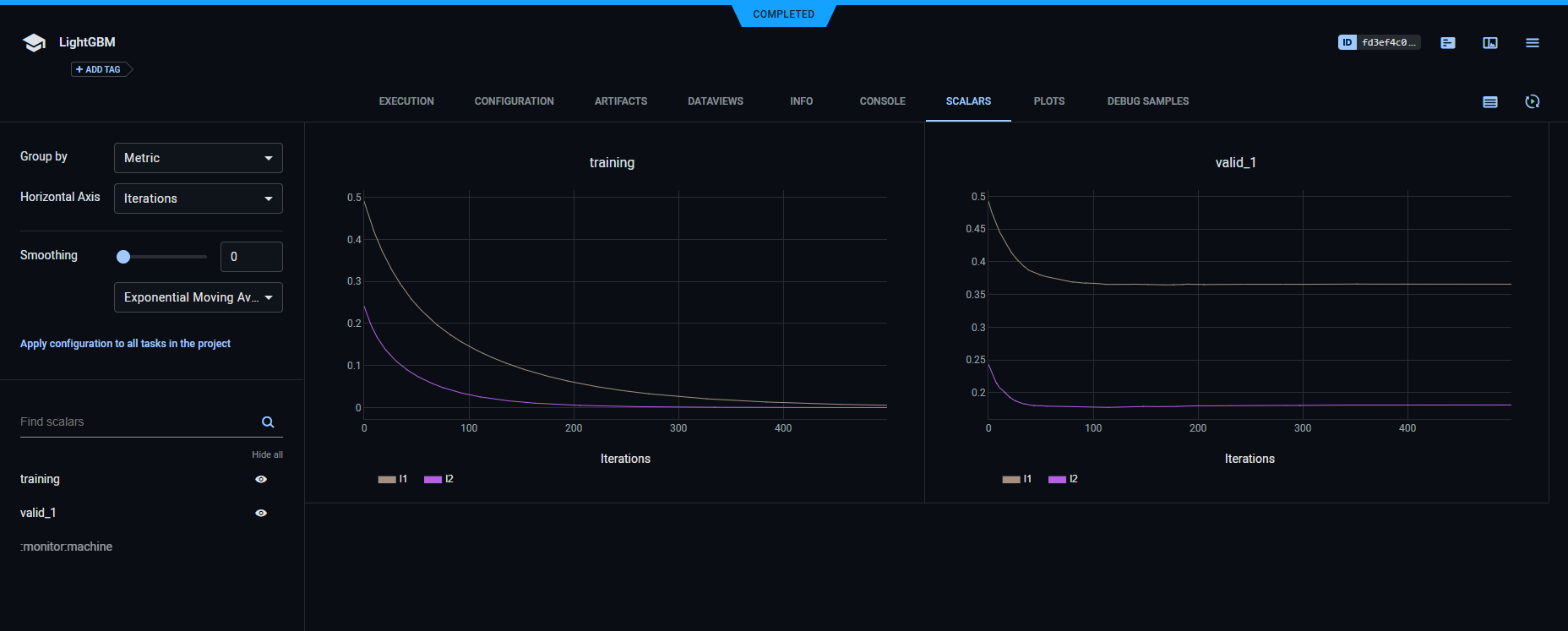Click the full-screen details view icon
Image resolution: width=1568 pixels, height=631 pixels.
pyautogui.click(x=1489, y=43)
